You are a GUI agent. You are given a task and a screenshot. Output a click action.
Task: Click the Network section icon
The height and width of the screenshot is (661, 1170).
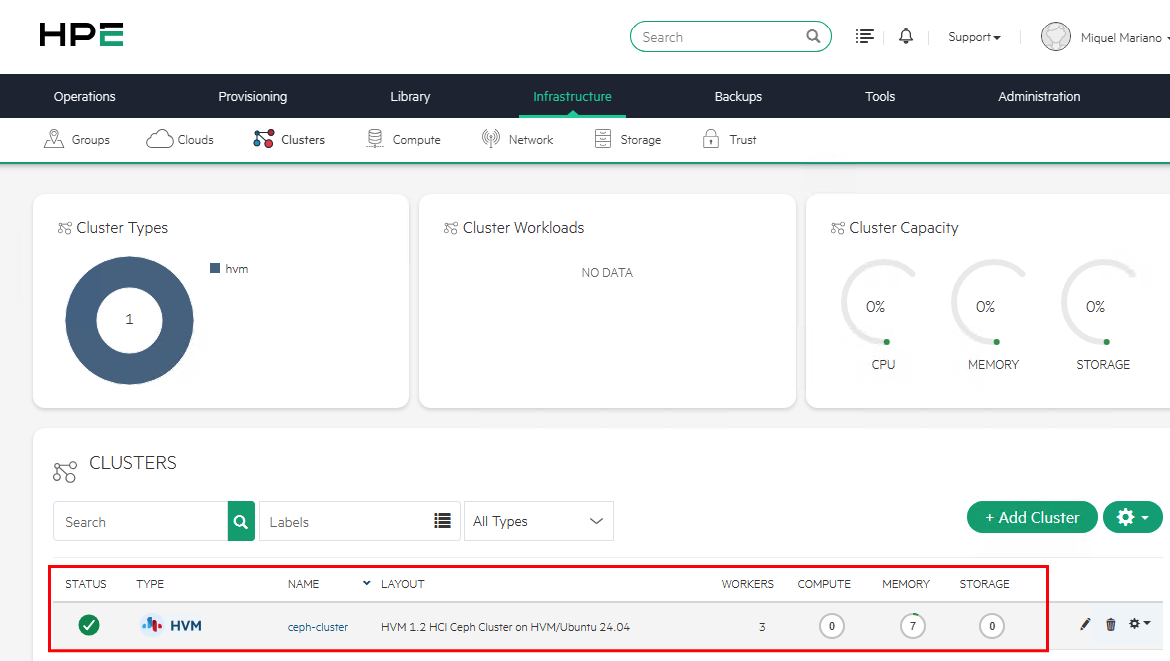click(x=489, y=139)
